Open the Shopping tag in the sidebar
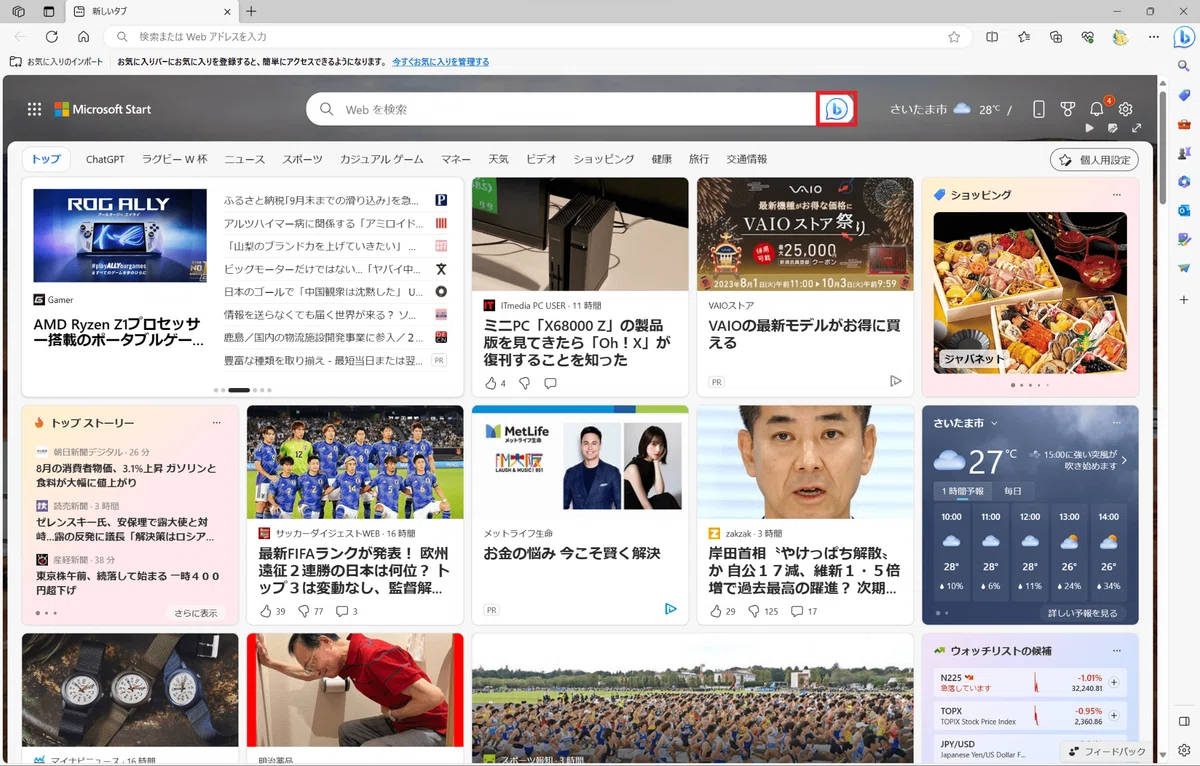Viewport: 1200px width, 766px height. tap(1184, 95)
